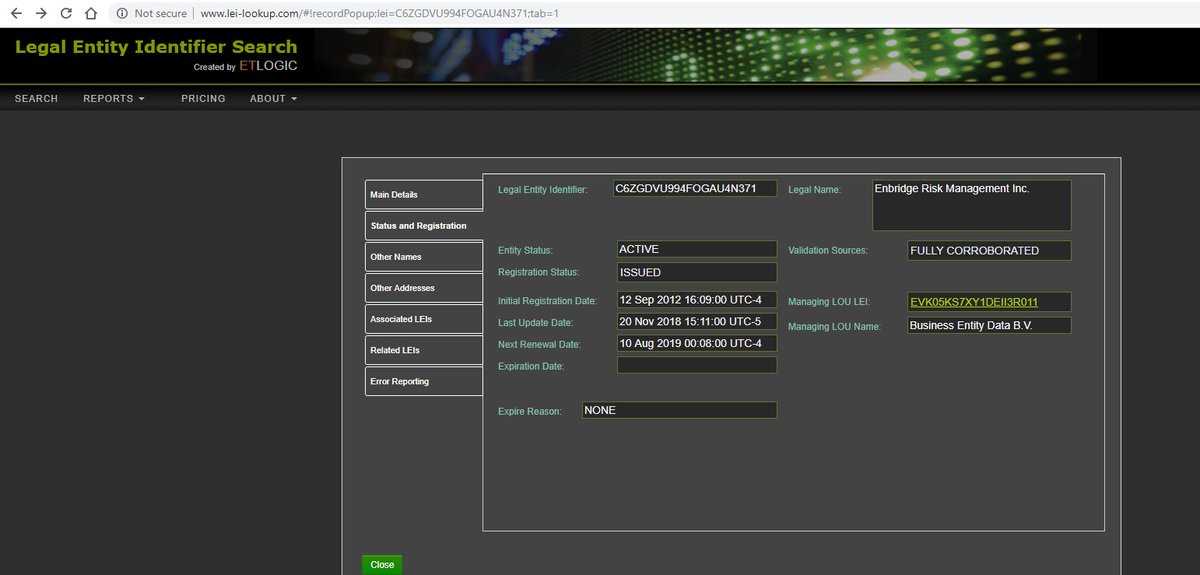The width and height of the screenshot is (1200, 575).
Task: Click the Initial Registration Date field
Action: coord(697,300)
